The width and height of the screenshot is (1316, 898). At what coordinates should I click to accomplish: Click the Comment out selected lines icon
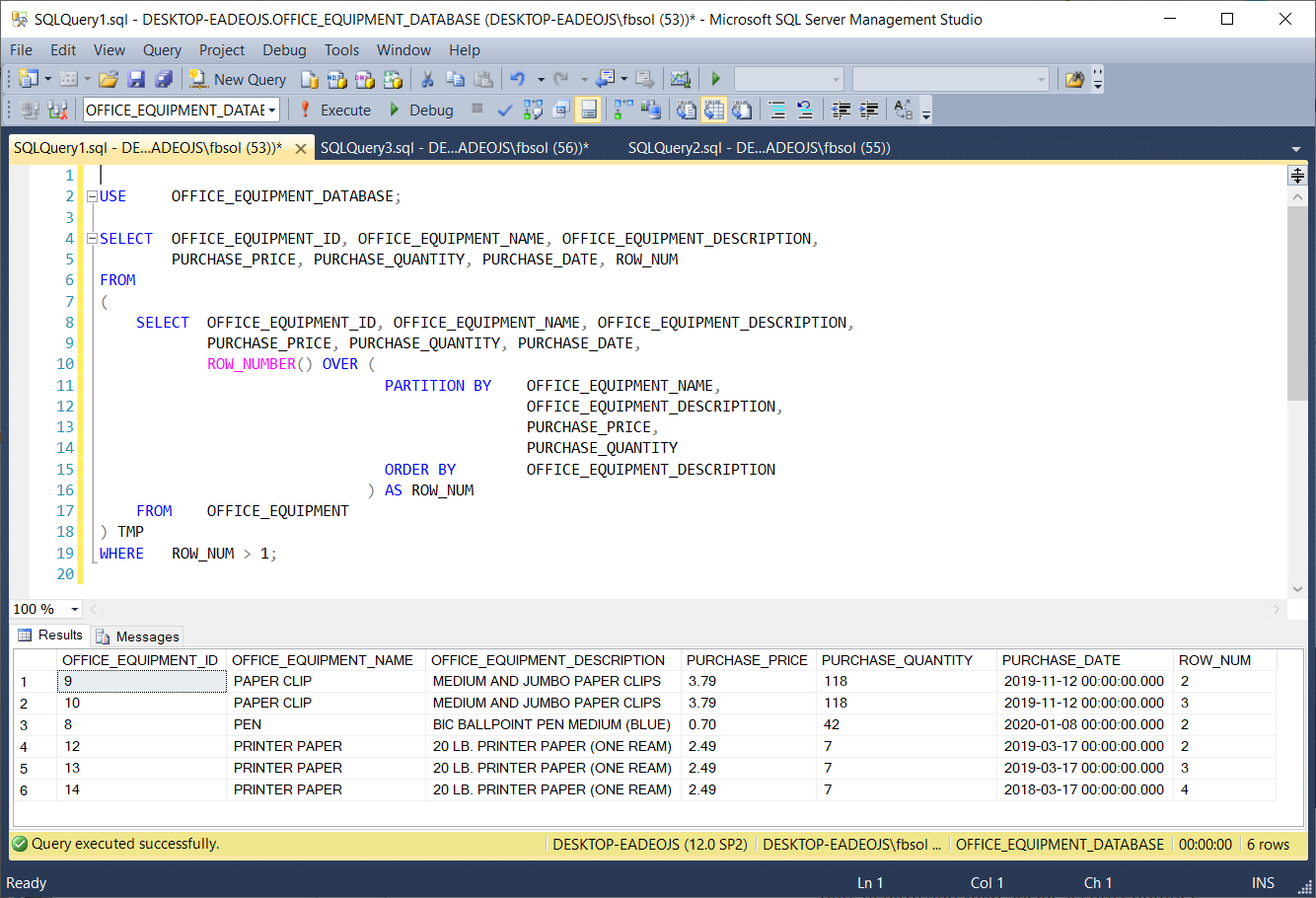click(777, 110)
